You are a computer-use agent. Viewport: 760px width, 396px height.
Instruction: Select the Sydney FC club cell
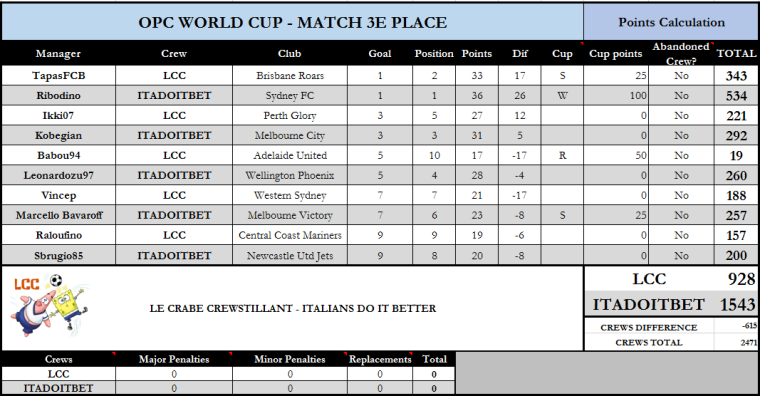click(x=289, y=96)
